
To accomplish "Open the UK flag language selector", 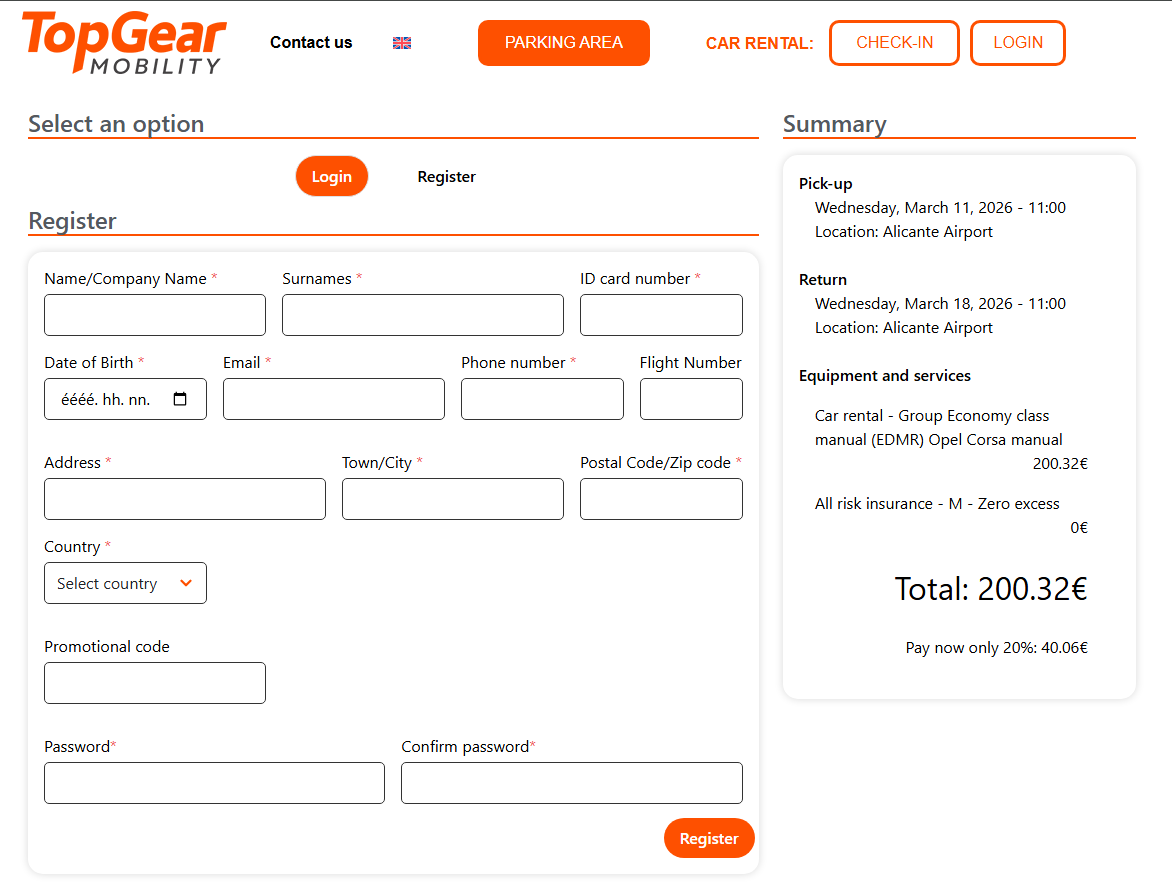I will pyautogui.click(x=402, y=43).
